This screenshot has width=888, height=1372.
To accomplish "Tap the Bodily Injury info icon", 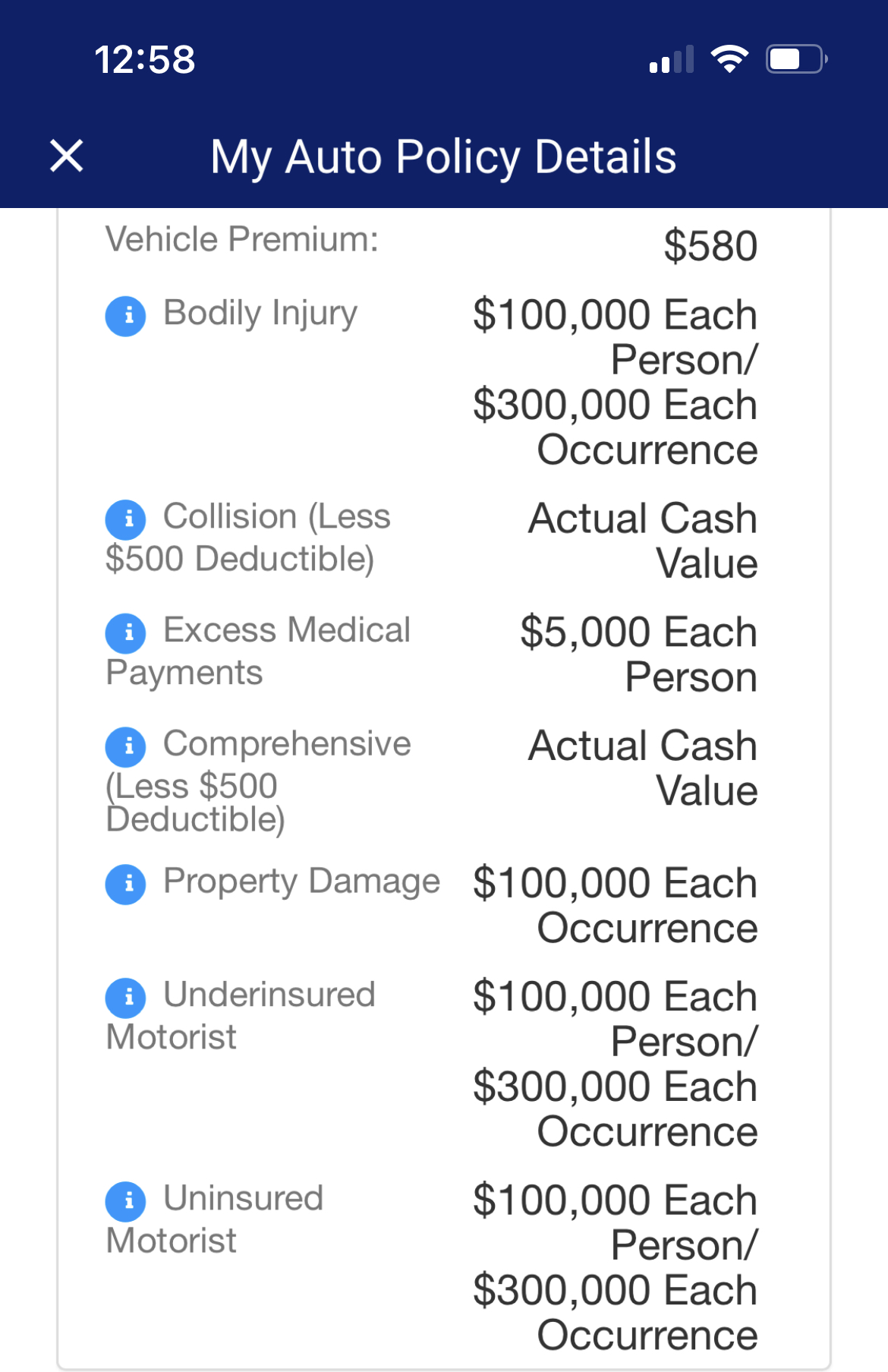I will click(x=126, y=315).
